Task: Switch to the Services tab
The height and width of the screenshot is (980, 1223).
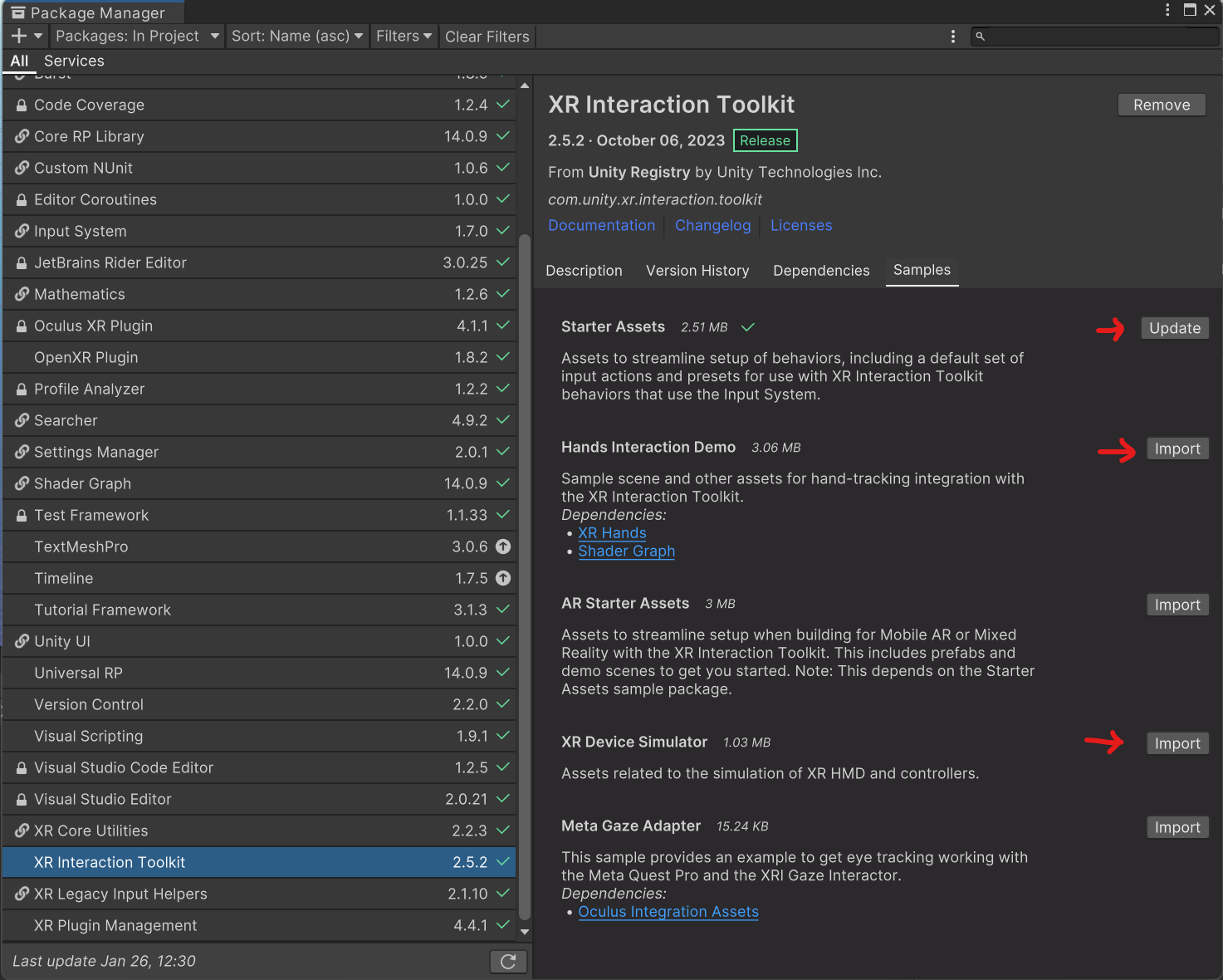Action: [74, 61]
